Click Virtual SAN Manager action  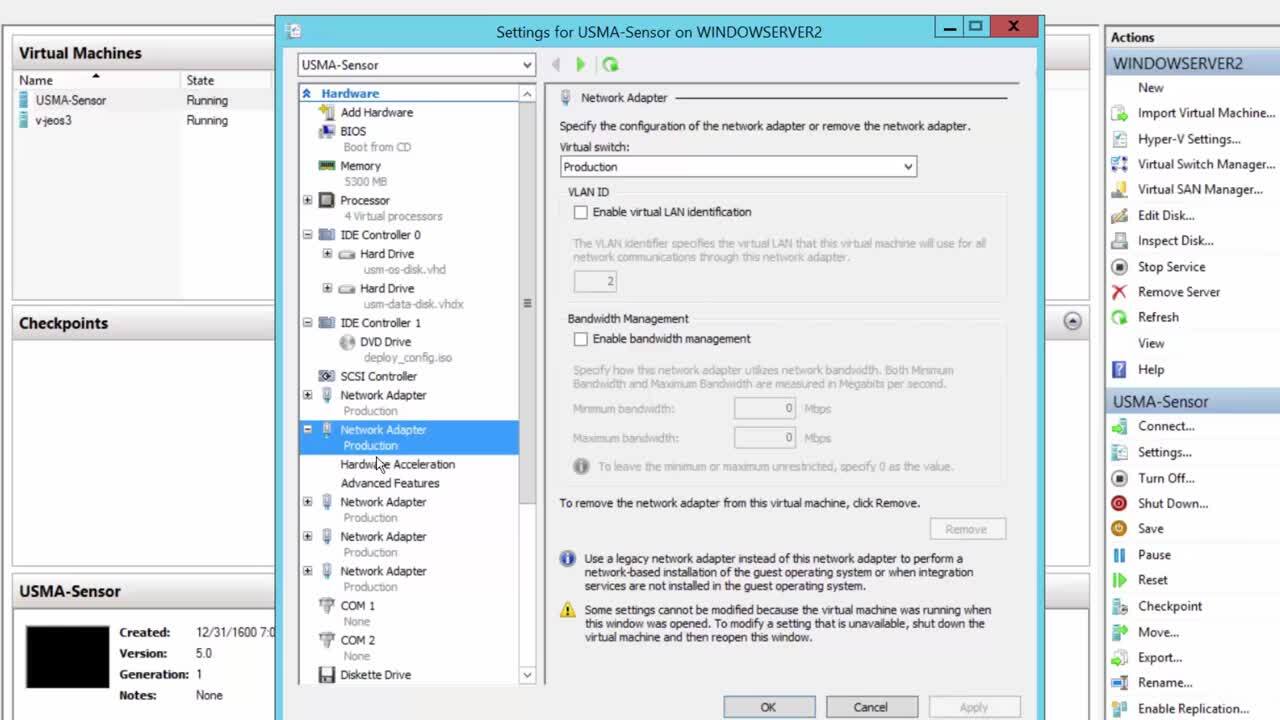(x=1199, y=189)
